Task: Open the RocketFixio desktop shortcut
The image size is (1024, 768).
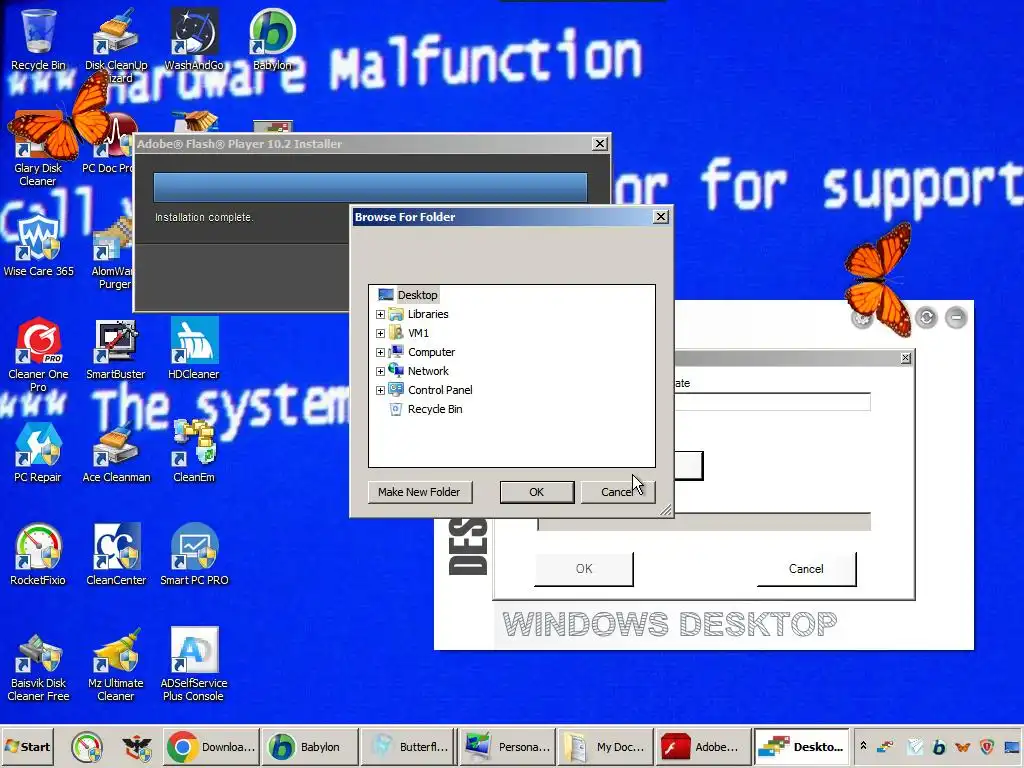Action: [38, 554]
